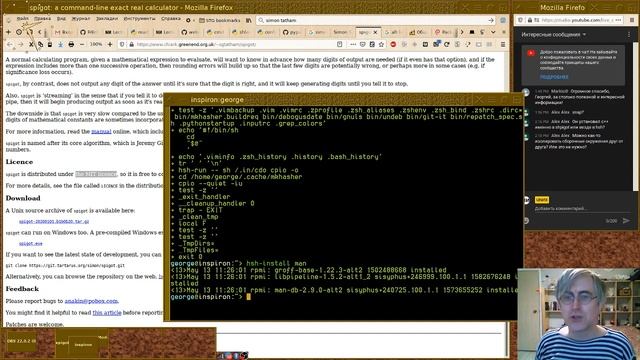Click the search go arrow
The image size is (640, 360).
tap(491, 20)
